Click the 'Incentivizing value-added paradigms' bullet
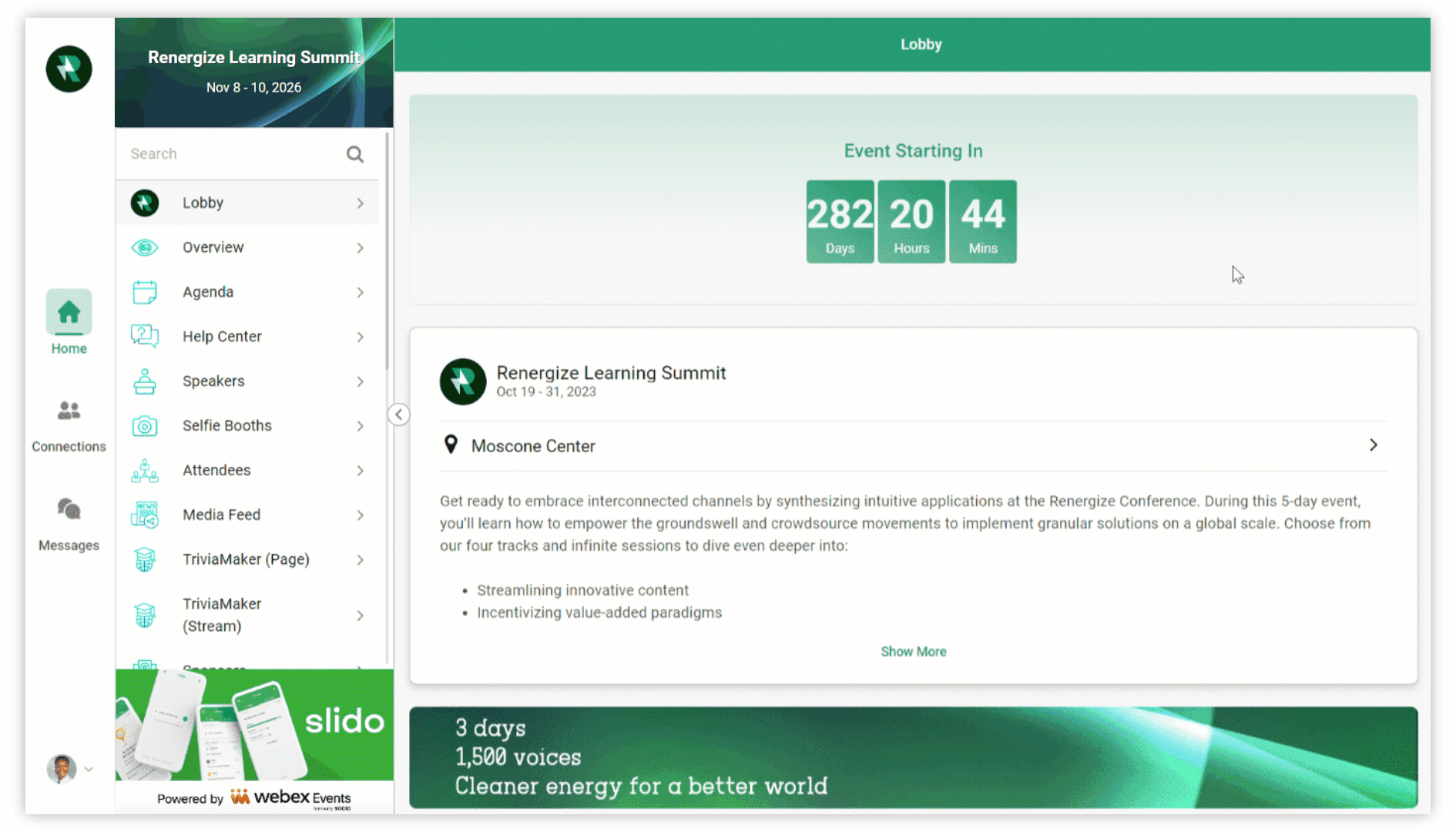Viewport: 1456px width, 832px height. pyautogui.click(x=599, y=612)
